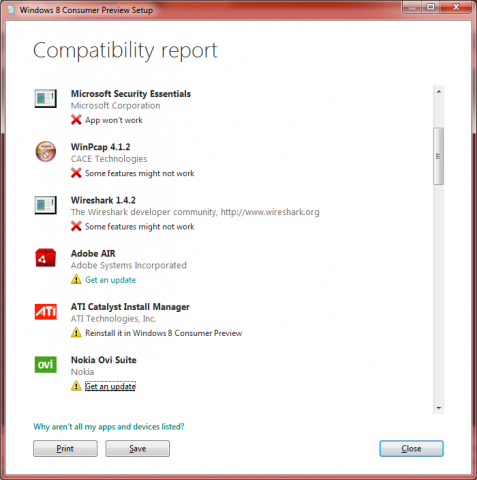Close the compatibility report dialog
This screenshot has width=477, height=480.
[411, 449]
